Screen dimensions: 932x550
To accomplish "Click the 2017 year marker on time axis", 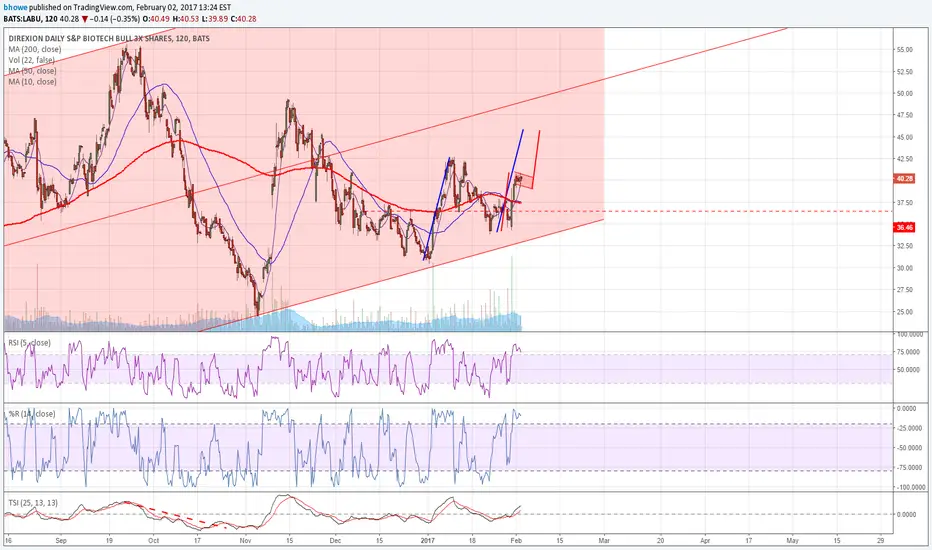I will tap(428, 540).
